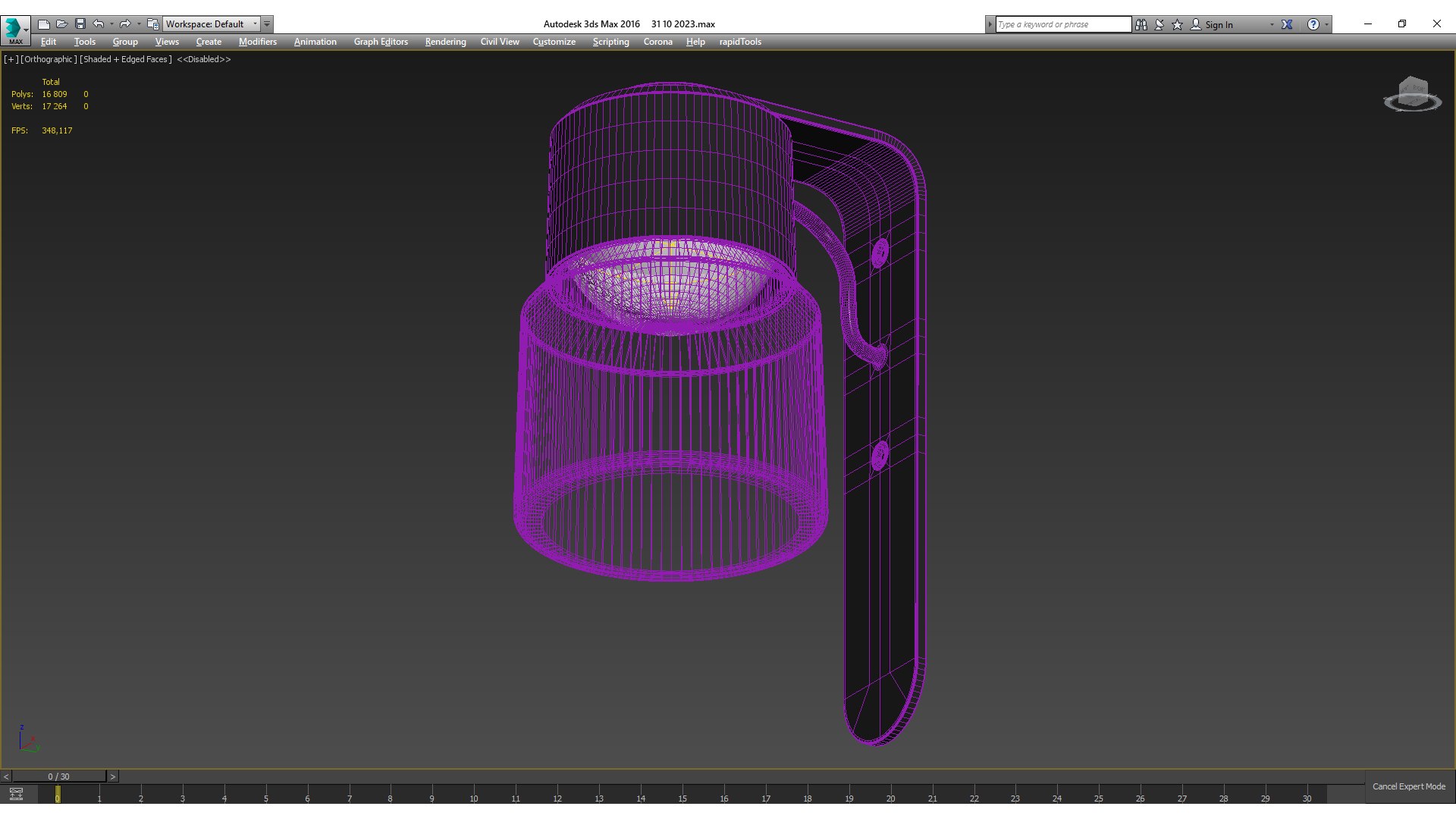Open the Sign In dropdown arrow

[x=1272, y=24]
